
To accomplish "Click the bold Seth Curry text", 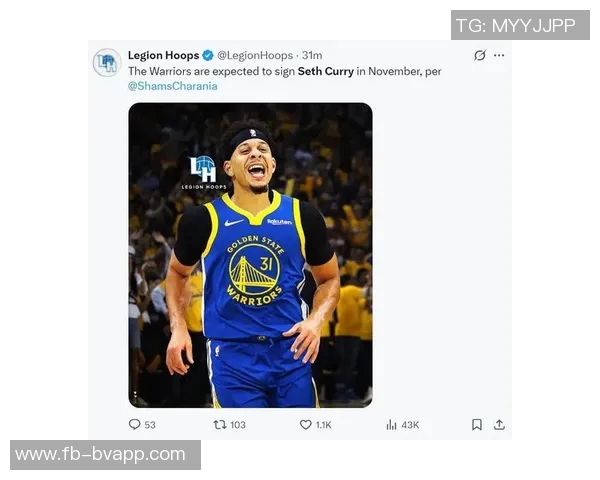I will (x=326, y=72).
